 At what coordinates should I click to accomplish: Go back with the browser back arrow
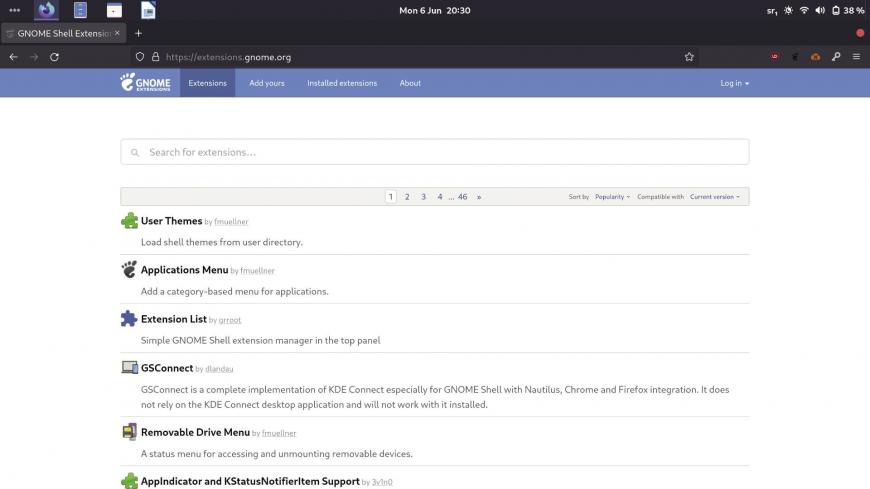coord(13,57)
